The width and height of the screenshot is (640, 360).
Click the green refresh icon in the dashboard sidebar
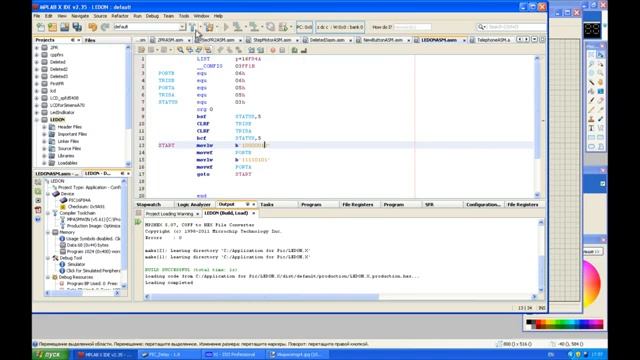(38, 191)
